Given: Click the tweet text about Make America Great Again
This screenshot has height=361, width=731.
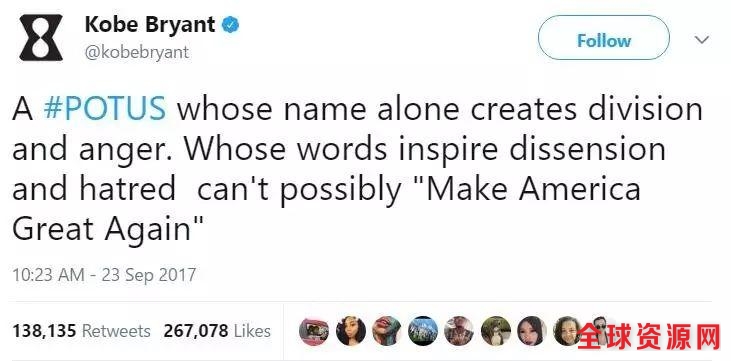Looking at the screenshot, I should (x=357, y=168).
